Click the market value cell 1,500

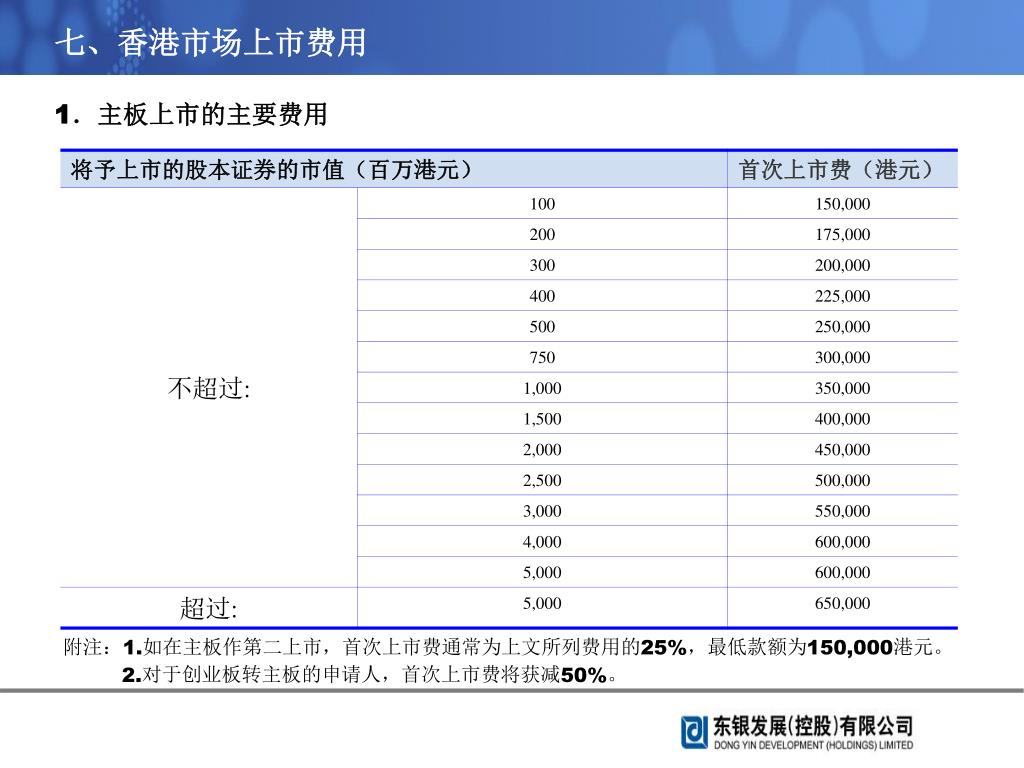click(x=542, y=419)
